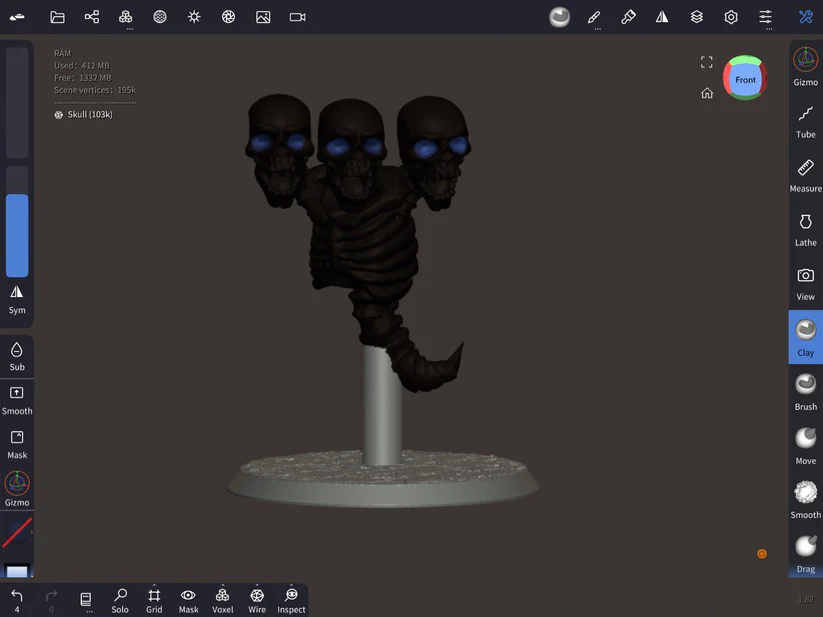Select the View camera tool
The height and width of the screenshot is (617, 823).
806,284
